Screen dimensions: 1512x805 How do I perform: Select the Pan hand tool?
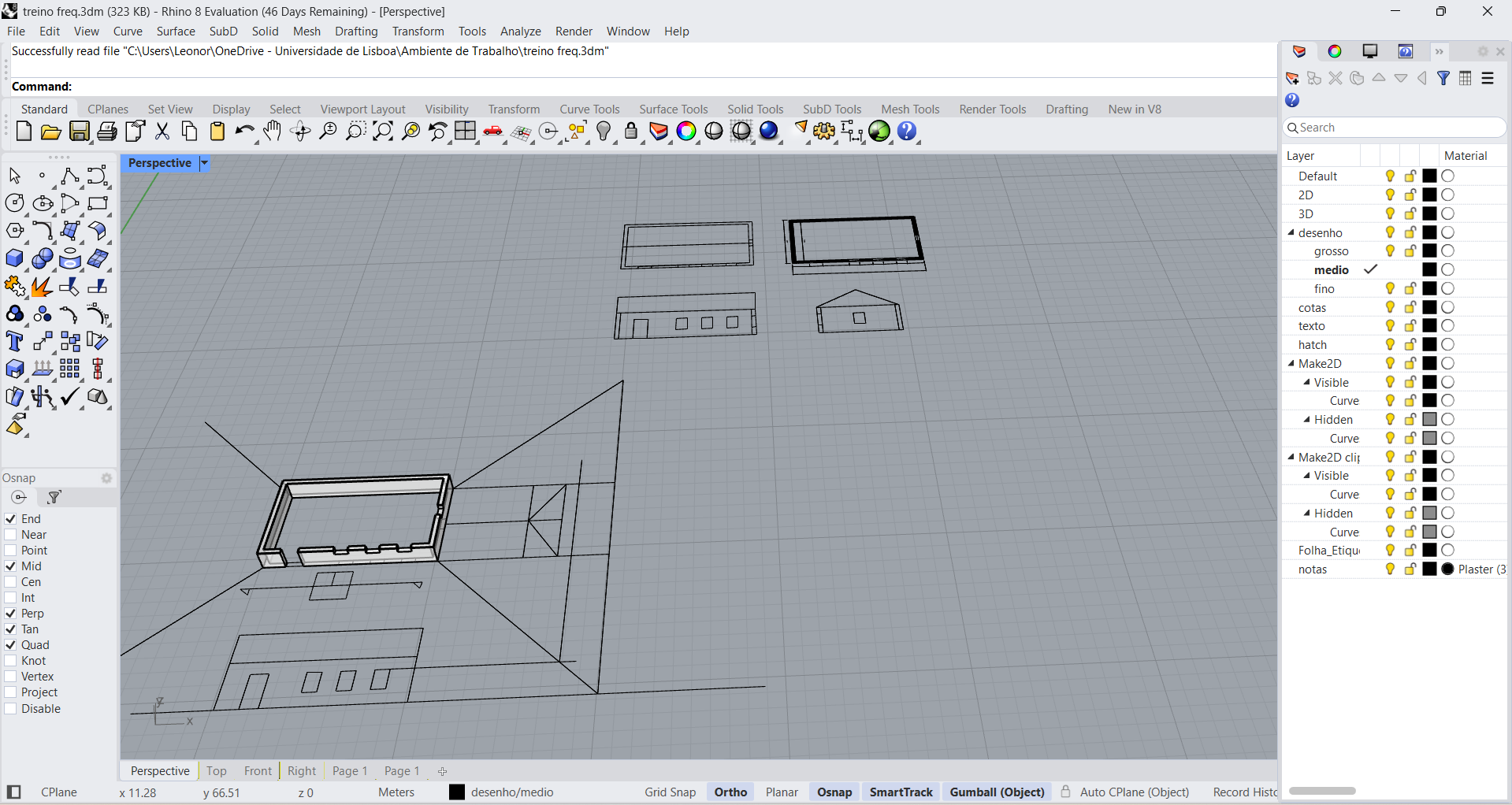point(273,132)
